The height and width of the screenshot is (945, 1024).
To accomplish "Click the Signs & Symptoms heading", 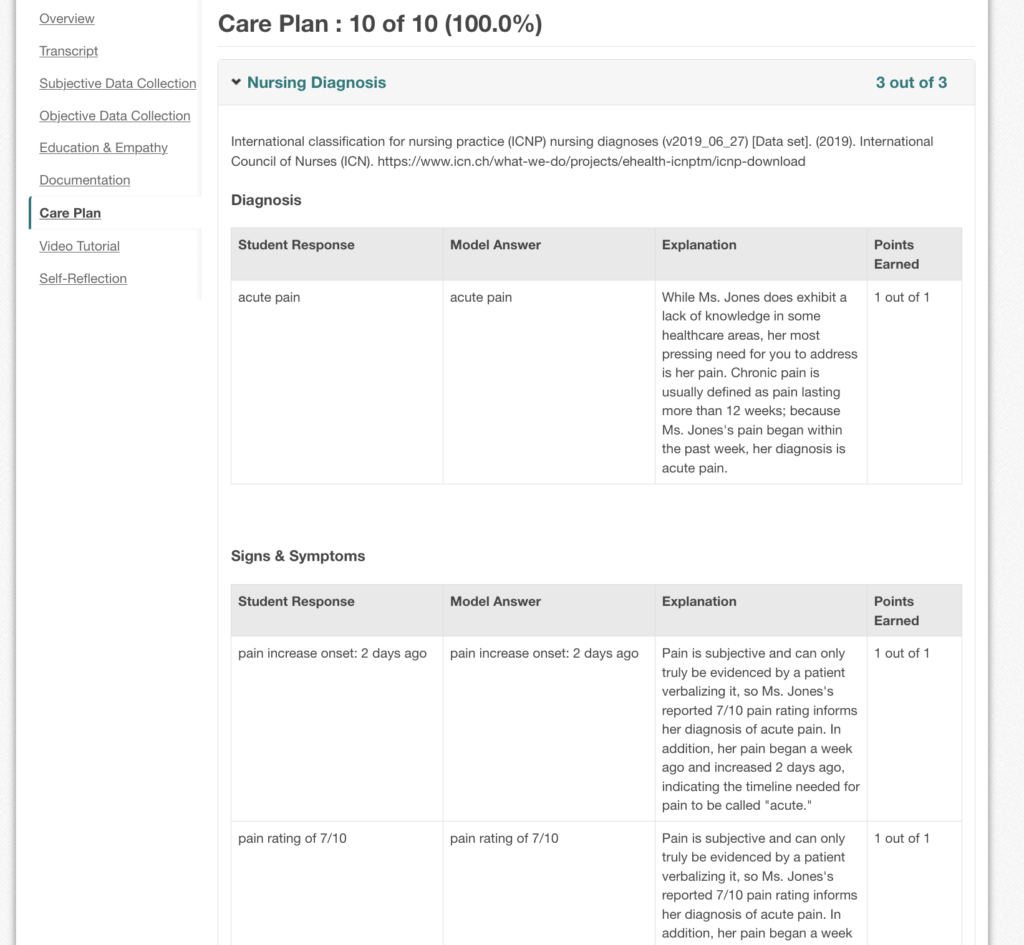I will tap(298, 556).
